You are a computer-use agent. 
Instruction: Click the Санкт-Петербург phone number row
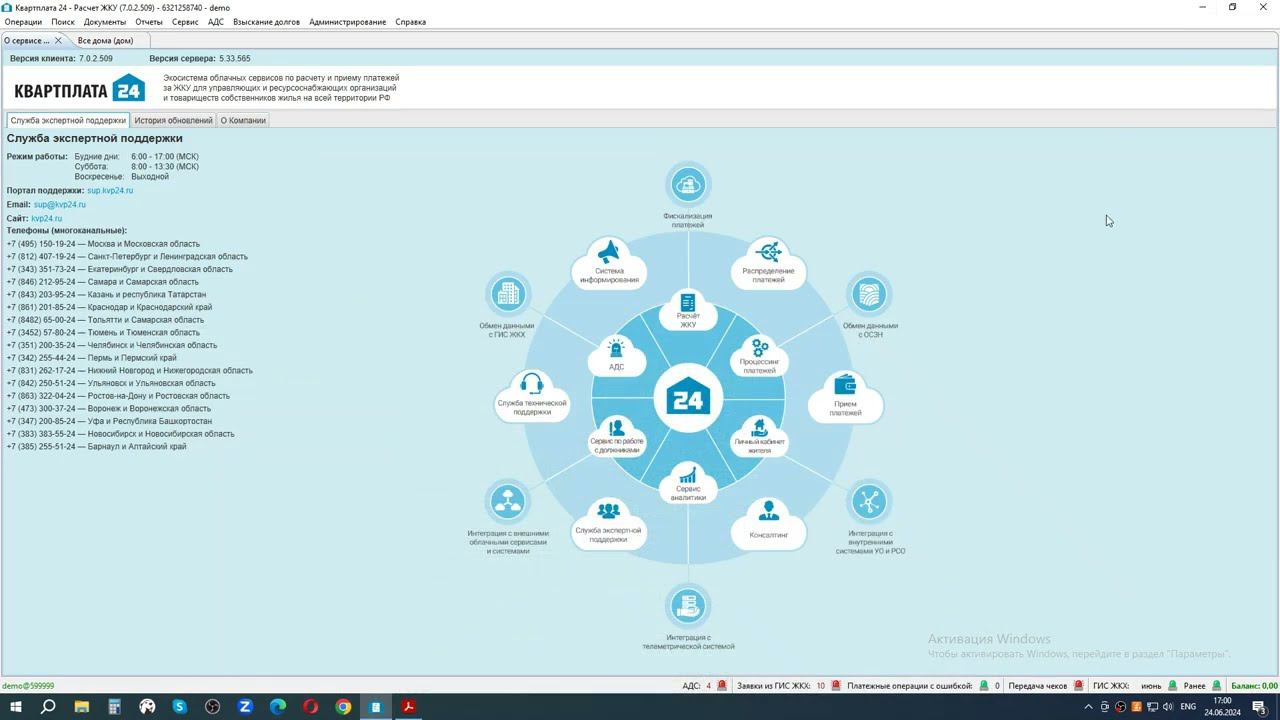coord(127,257)
